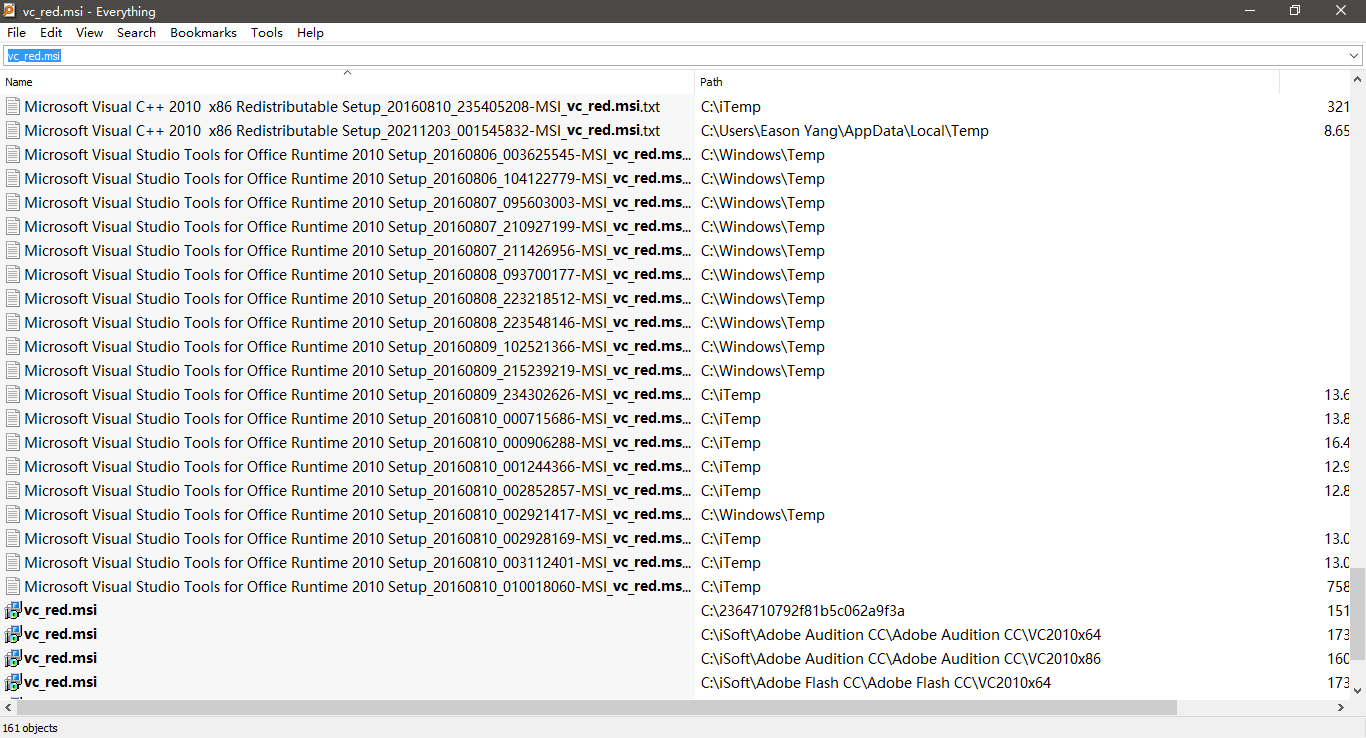Click the text file icon of the 20160810_235405208 log
Image resolution: width=1366 pixels, height=738 pixels.
13,106
